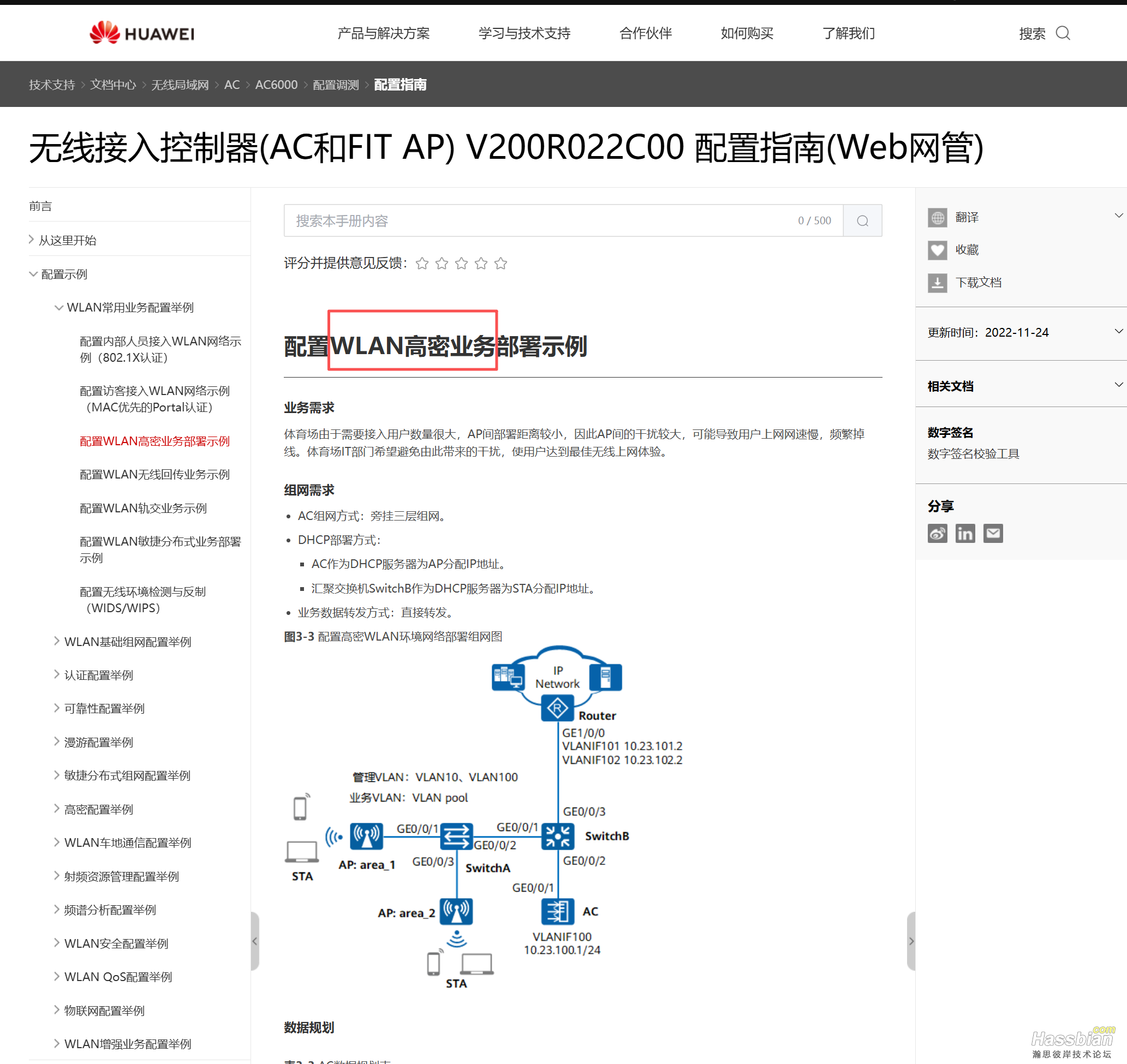Rate the document two stars

tap(442, 263)
